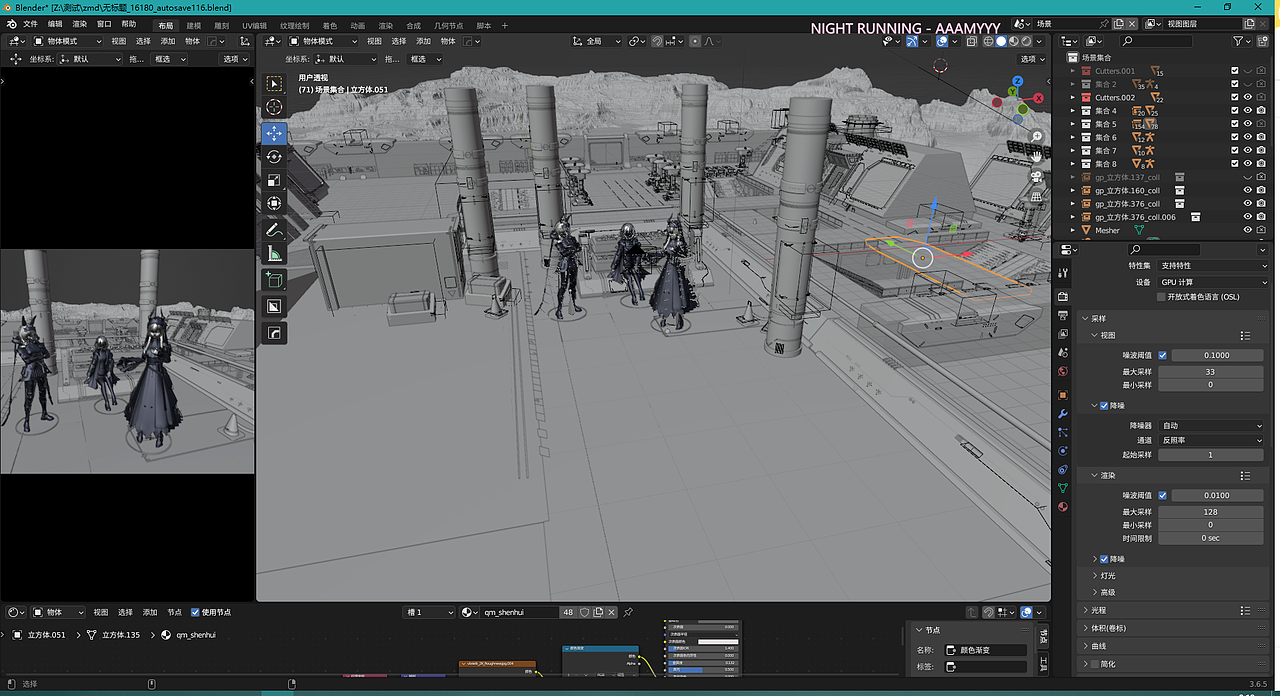Open the Physics properties tab icon
This screenshot has width=1280, height=696.
coord(1063,452)
